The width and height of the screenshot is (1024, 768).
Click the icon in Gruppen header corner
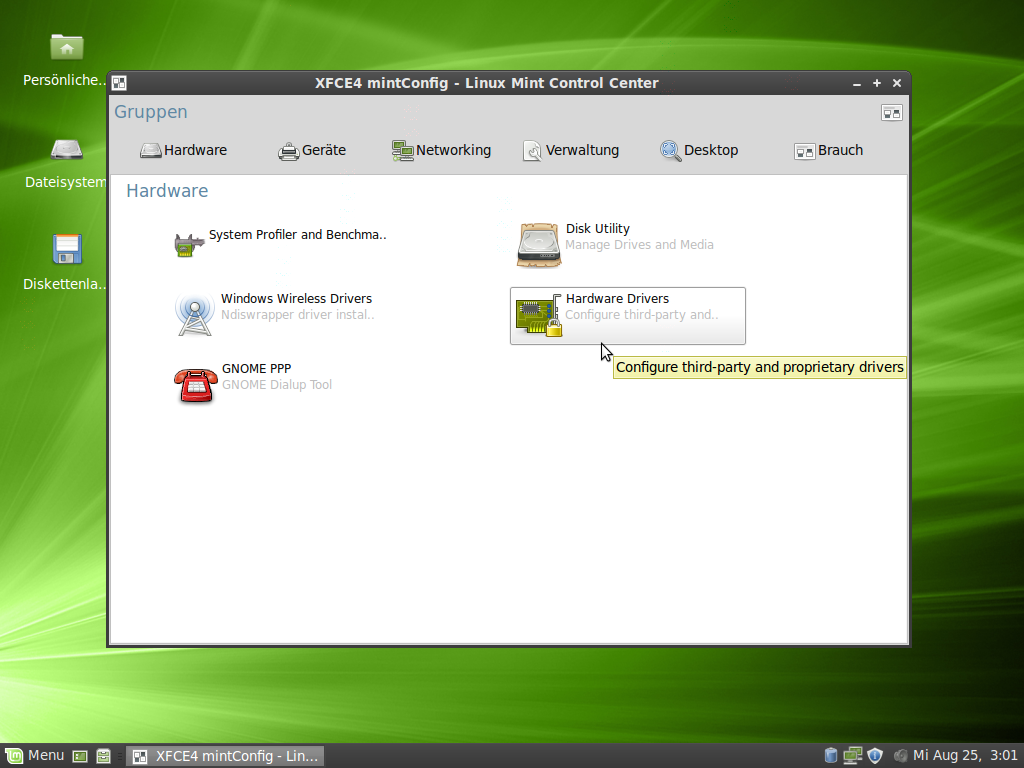(x=891, y=113)
